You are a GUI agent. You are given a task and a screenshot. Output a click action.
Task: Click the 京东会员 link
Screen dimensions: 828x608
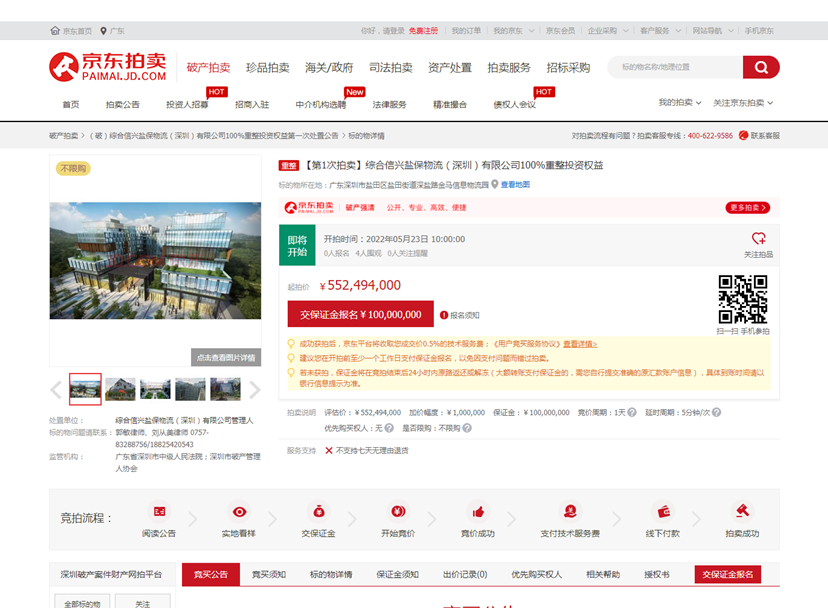tap(560, 31)
